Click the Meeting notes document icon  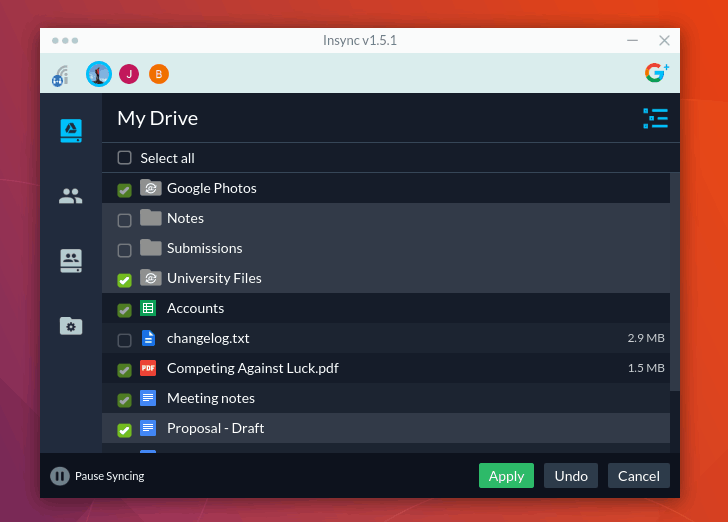pyautogui.click(x=148, y=398)
